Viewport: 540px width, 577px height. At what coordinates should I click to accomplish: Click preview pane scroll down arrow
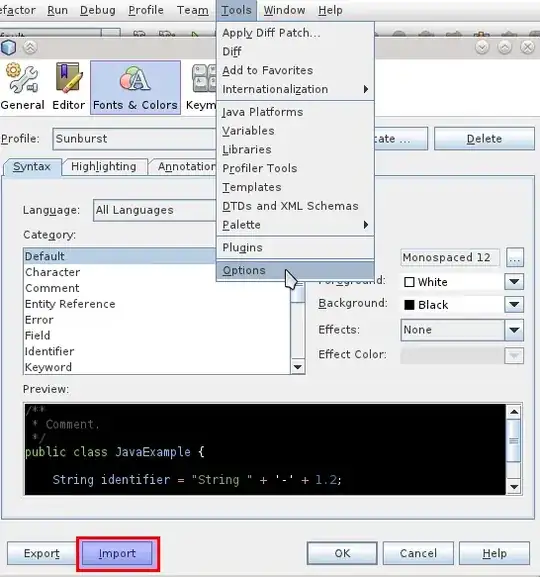514,487
